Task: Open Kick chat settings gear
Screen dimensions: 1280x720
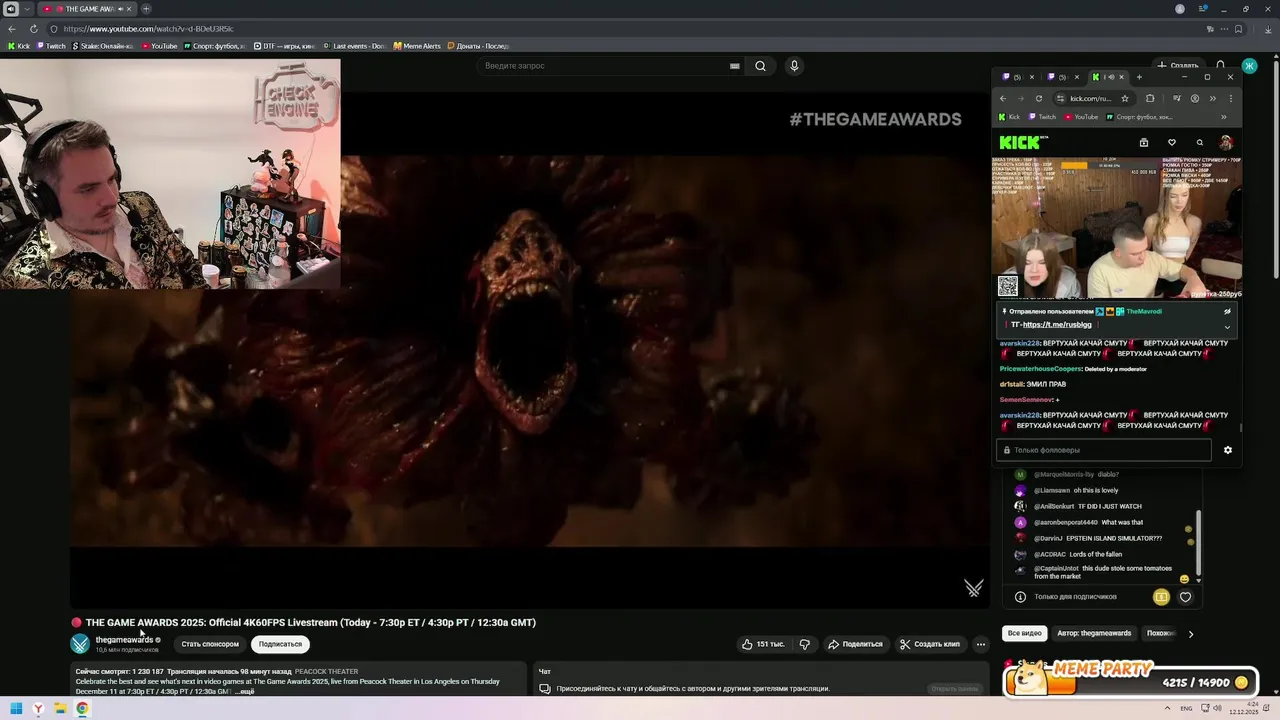Action: tap(1228, 450)
